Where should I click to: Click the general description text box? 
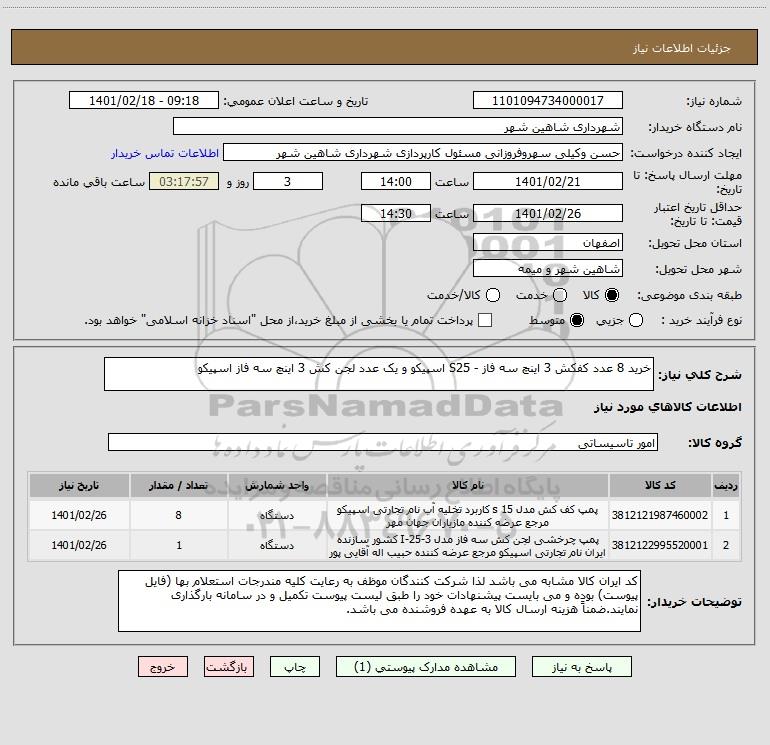[x=379, y=374]
